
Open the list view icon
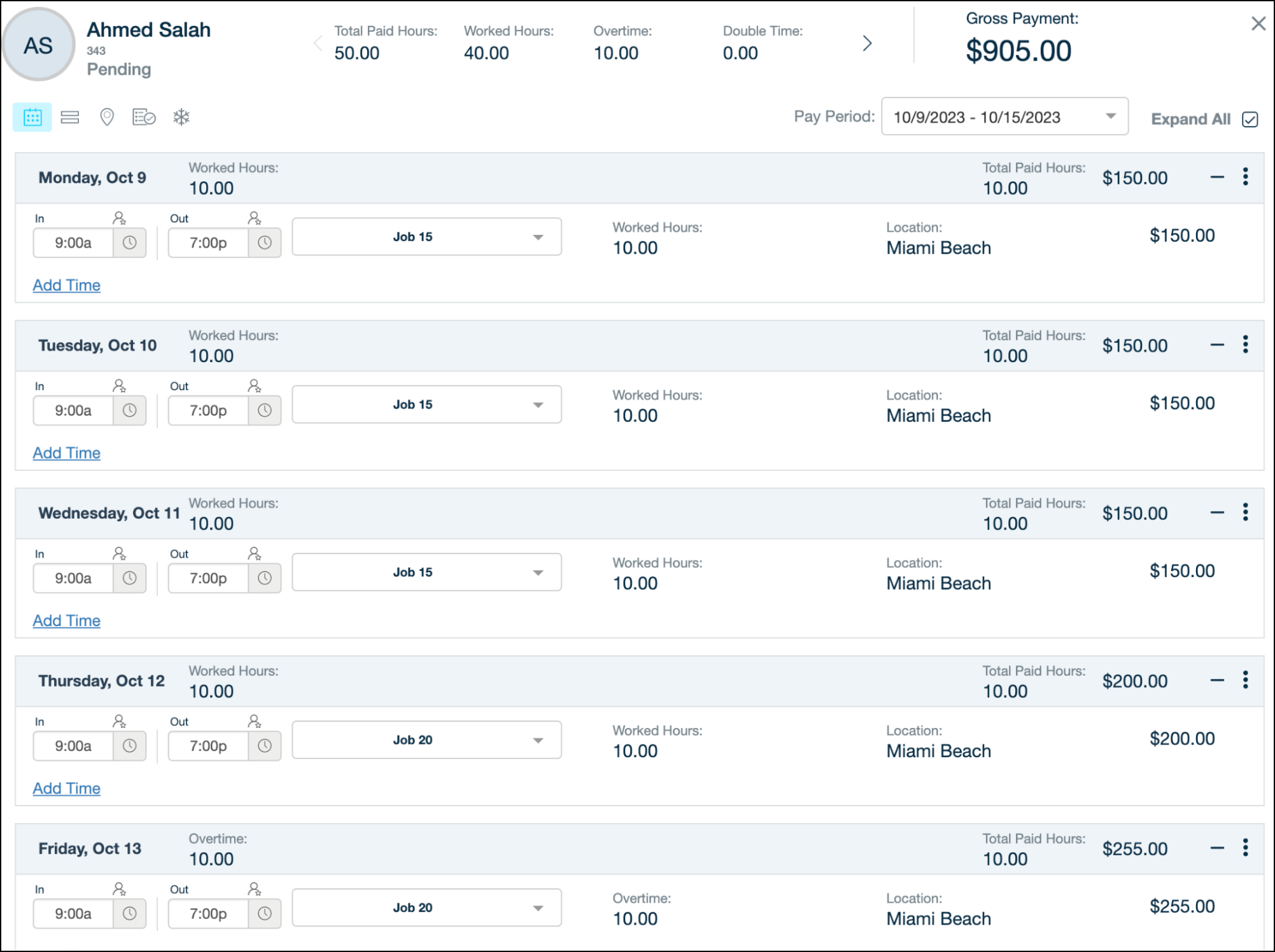(x=70, y=117)
